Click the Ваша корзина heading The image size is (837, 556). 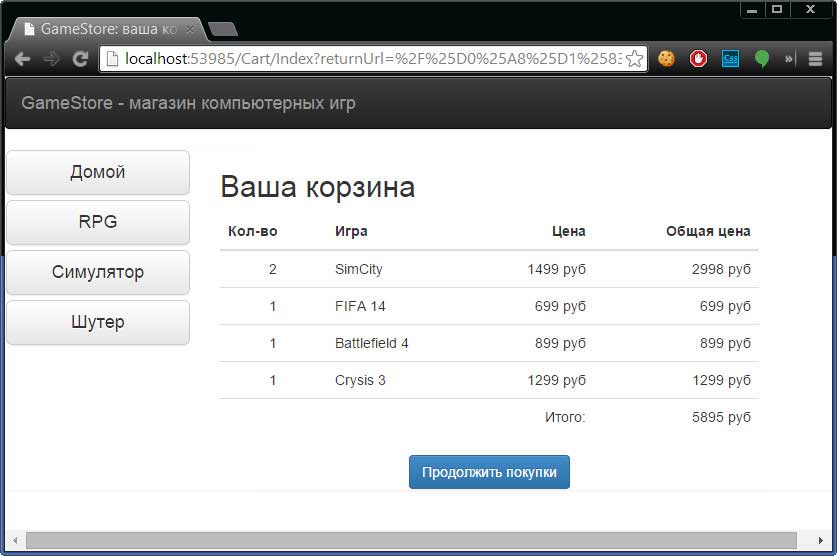click(318, 187)
